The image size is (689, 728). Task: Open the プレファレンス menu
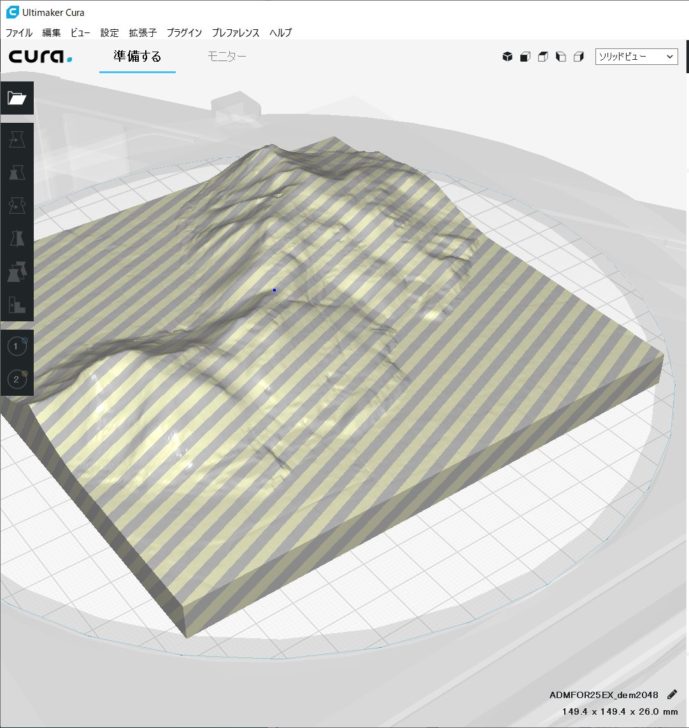(235, 32)
